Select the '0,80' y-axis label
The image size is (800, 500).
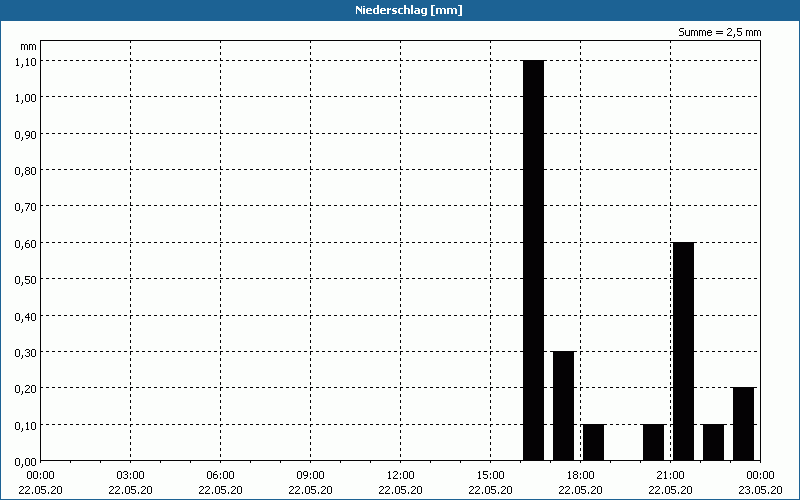pyautogui.click(x=26, y=170)
